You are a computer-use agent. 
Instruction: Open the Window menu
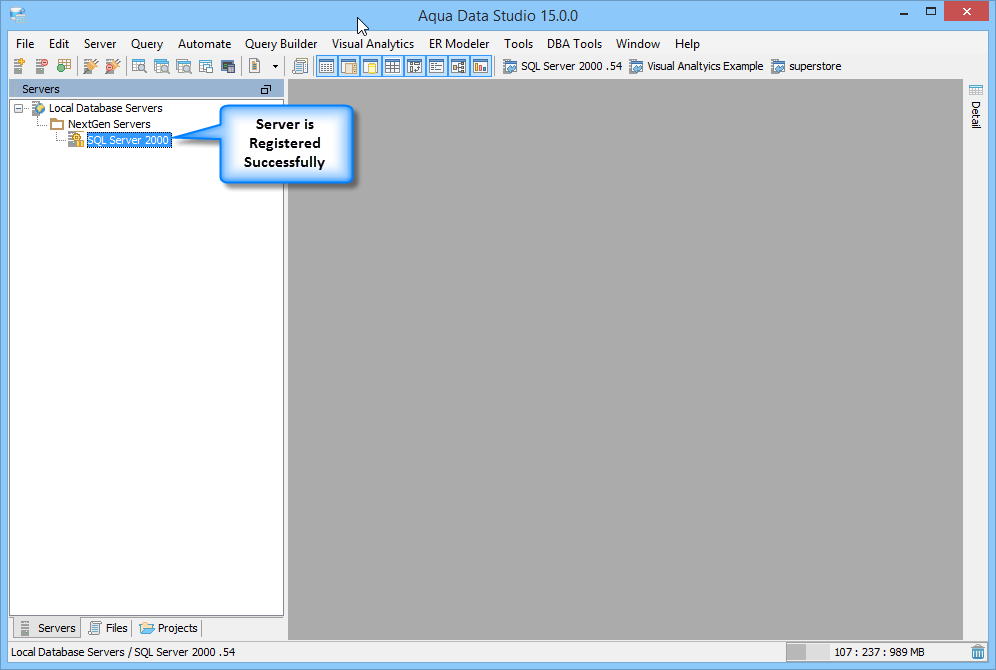point(638,44)
